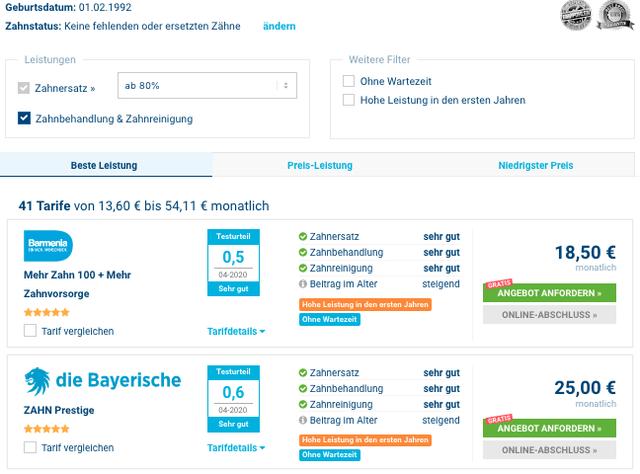Click the Barmenia insurer logo
The height and width of the screenshot is (474, 640).
click(48, 246)
